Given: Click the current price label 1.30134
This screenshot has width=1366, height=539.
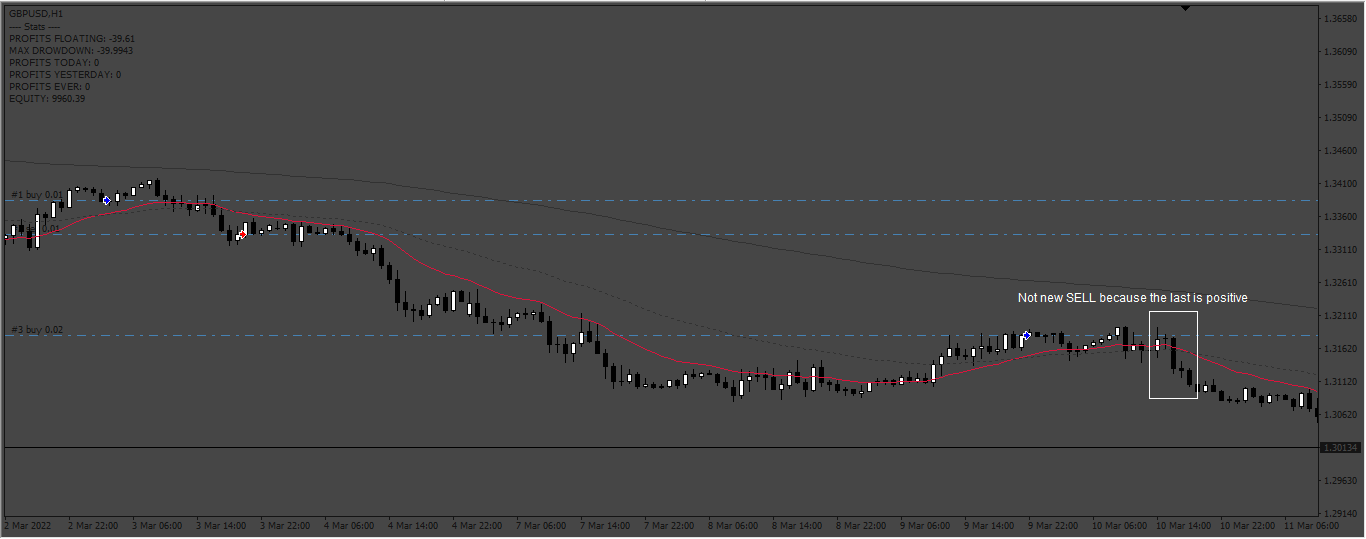Looking at the screenshot, I should point(1341,448).
